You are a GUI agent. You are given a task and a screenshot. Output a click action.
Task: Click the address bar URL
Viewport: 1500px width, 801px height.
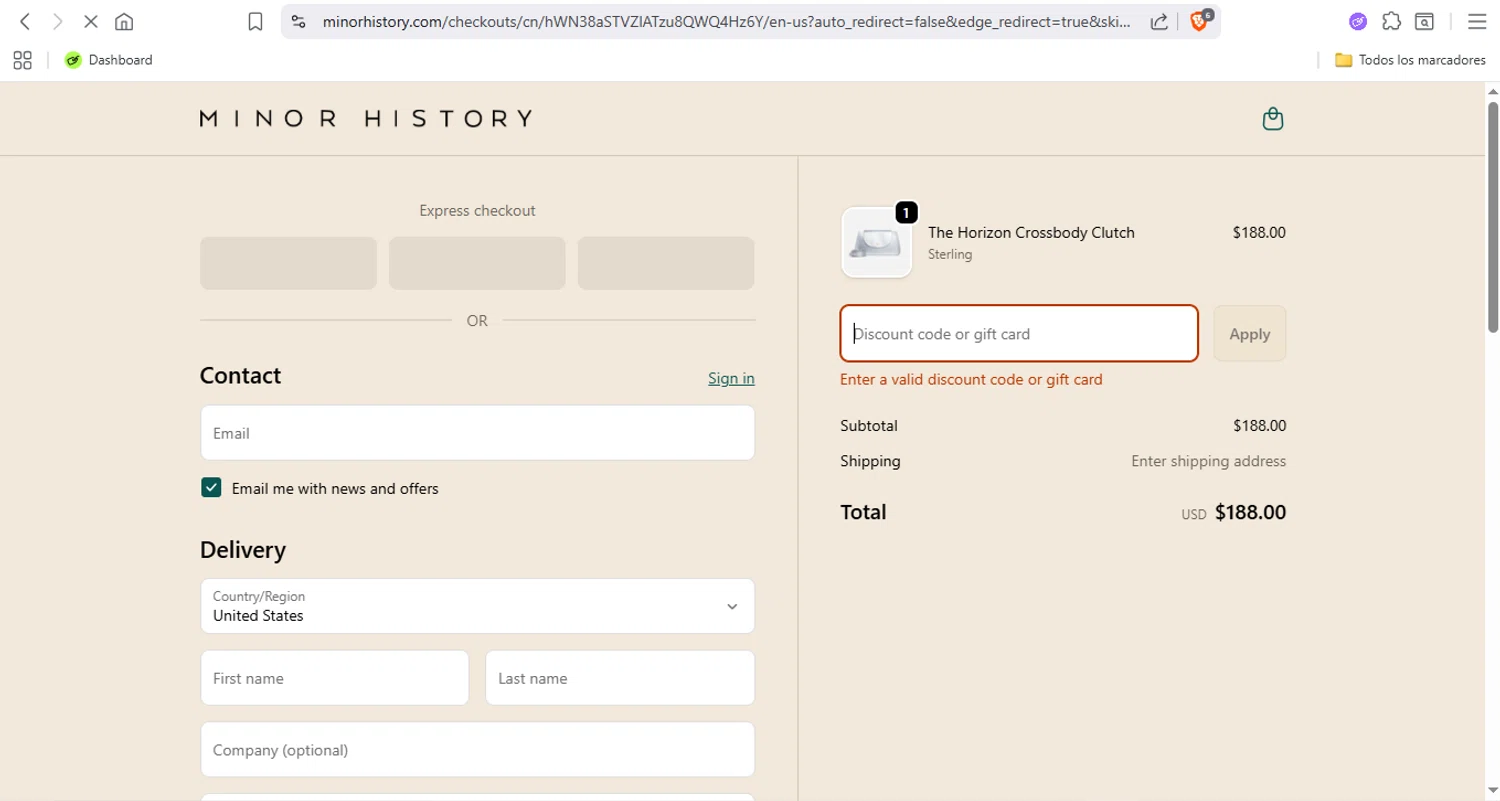(726, 21)
